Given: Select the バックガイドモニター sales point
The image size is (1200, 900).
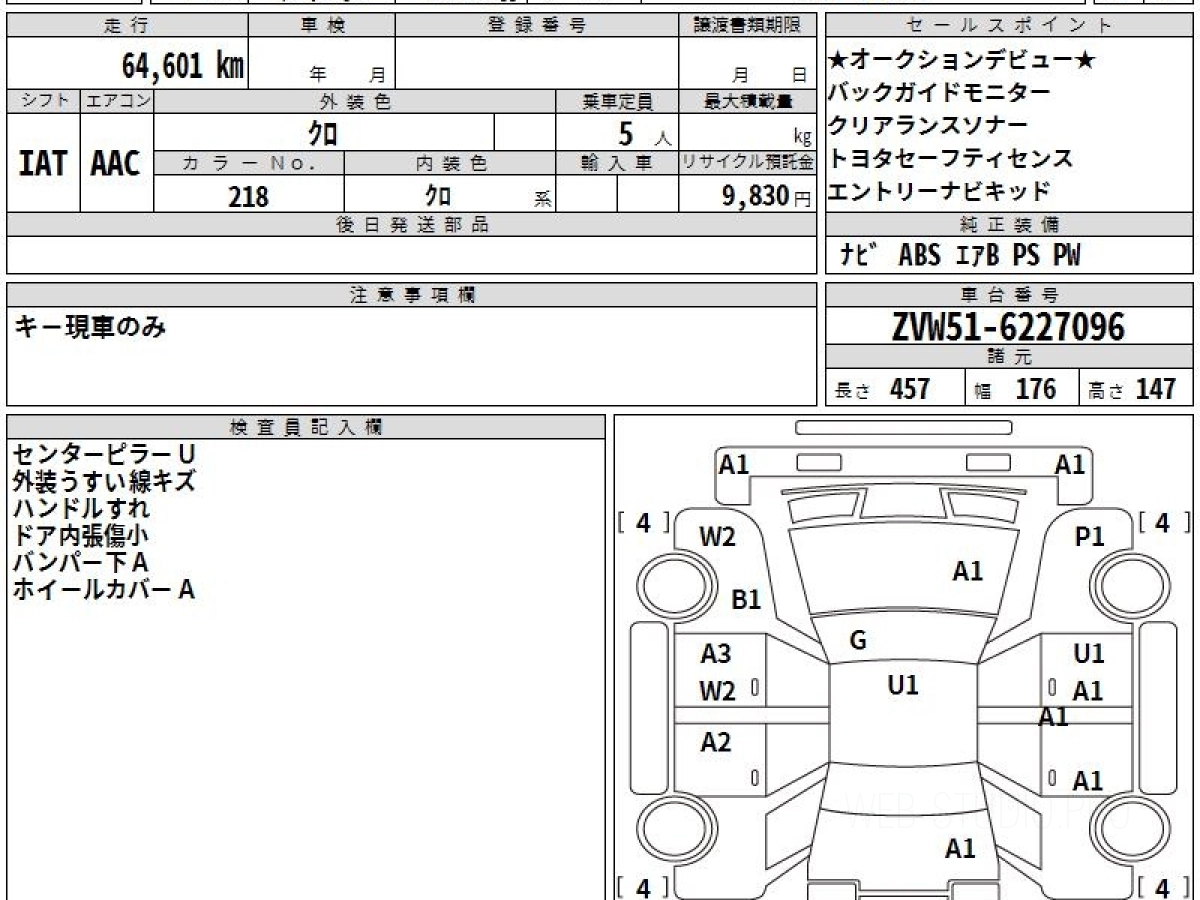Looking at the screenshot, I should (939, 93).
